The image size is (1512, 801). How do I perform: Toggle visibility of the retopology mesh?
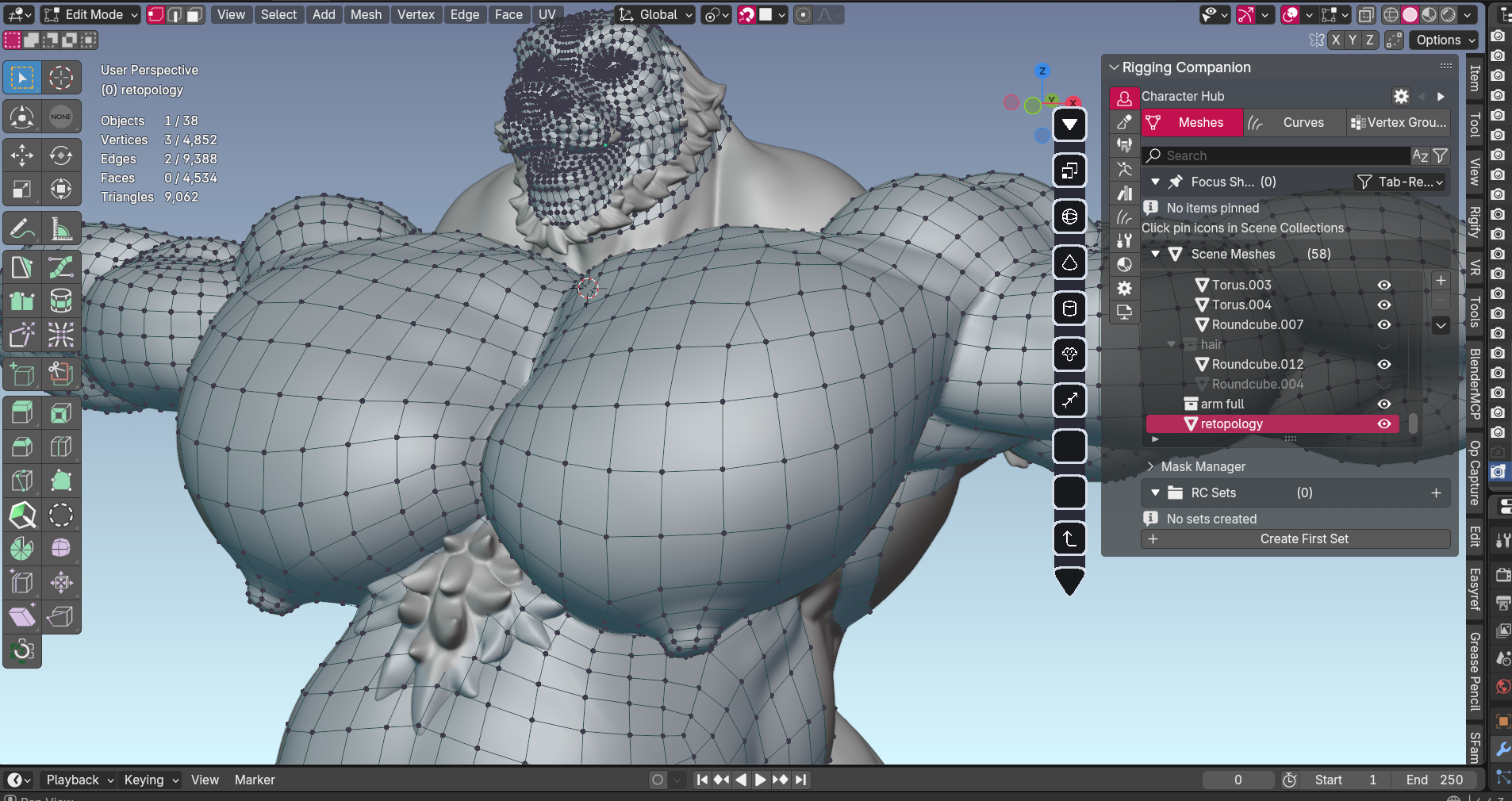coord(1384,424)
